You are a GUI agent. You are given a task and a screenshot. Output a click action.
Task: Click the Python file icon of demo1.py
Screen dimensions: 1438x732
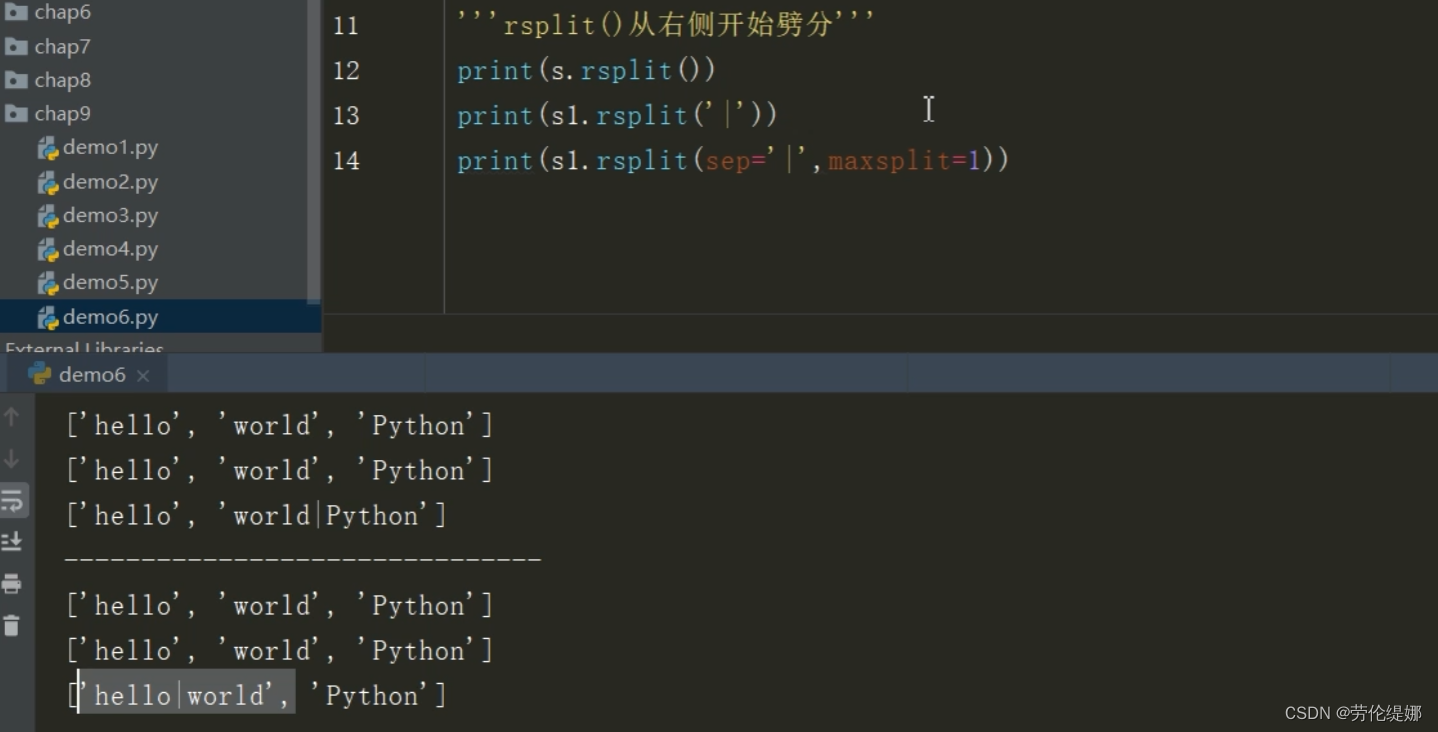point(47,148)
